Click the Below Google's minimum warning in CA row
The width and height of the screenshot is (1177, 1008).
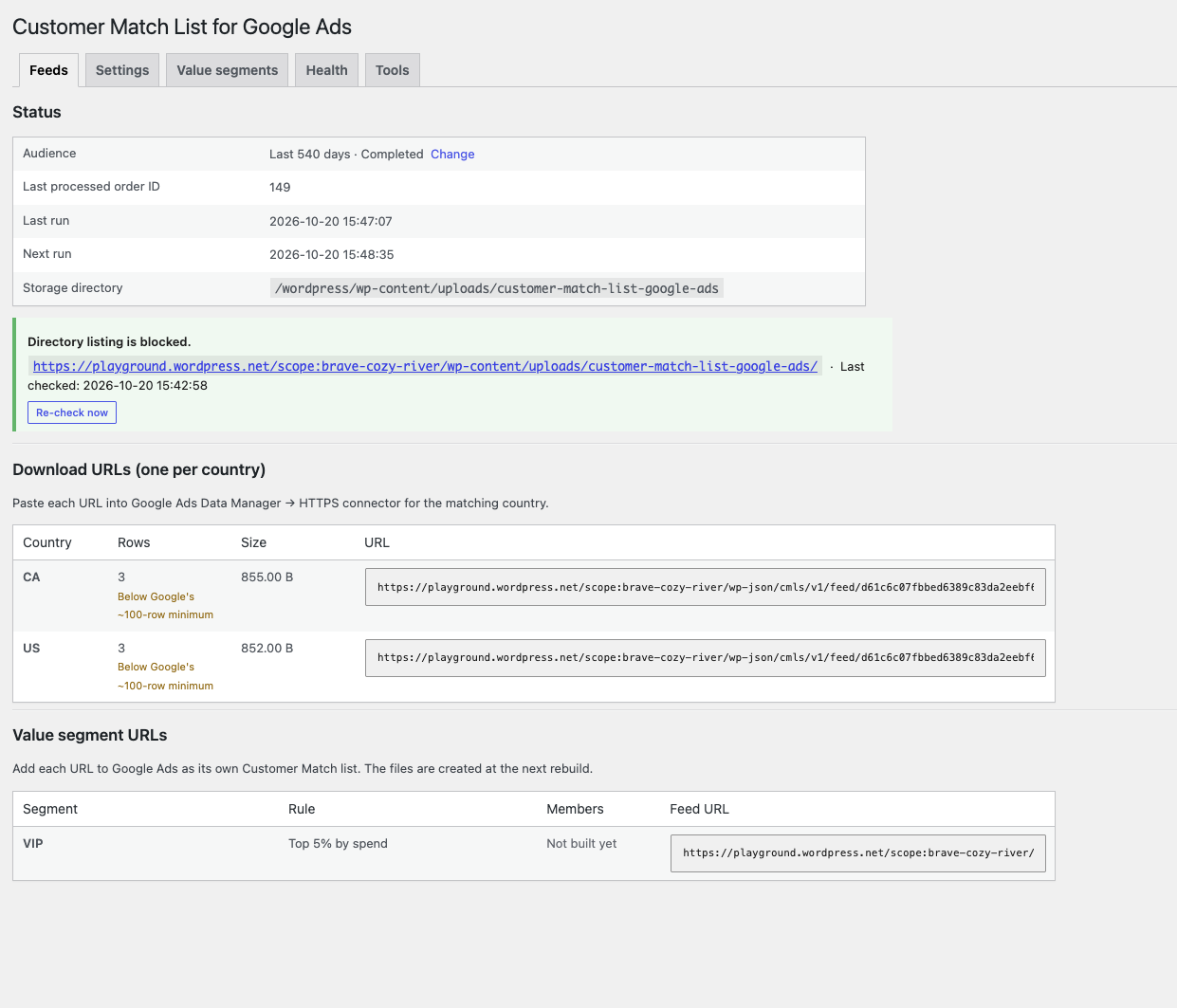pos(165,606)
